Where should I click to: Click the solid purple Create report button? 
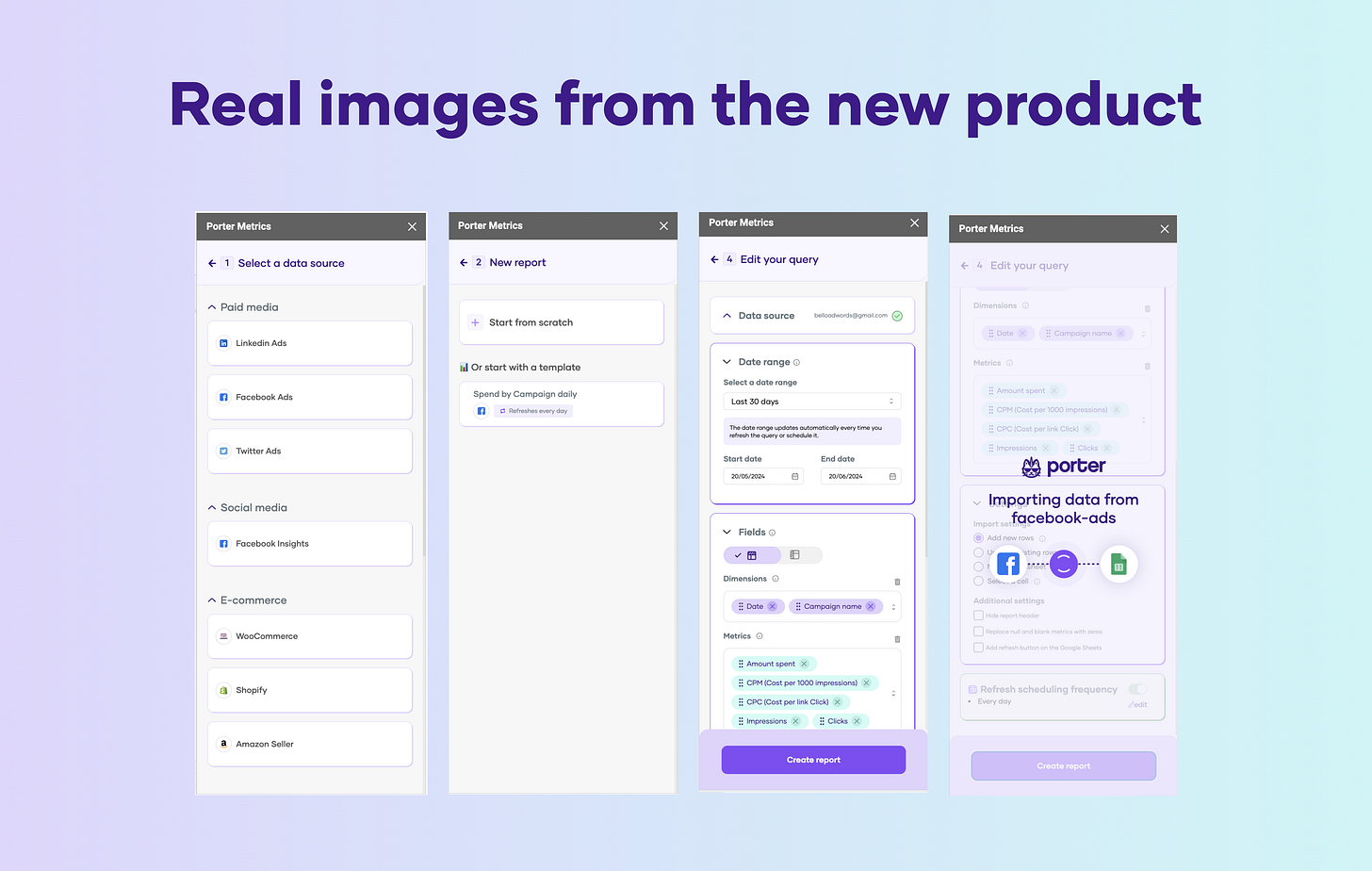pos(813,760)
